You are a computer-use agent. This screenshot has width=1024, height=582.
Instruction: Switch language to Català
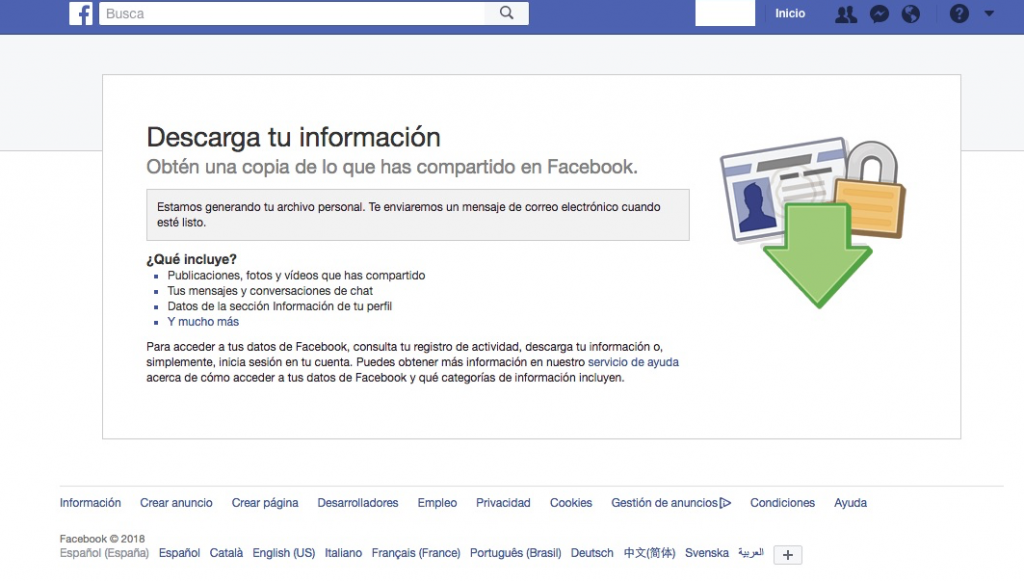(226, 553)
